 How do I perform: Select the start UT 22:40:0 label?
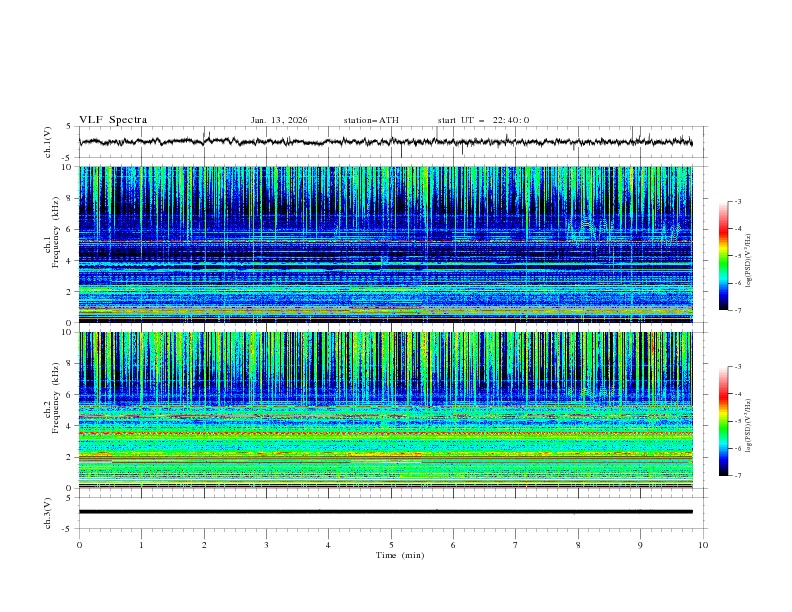(483, 120)
